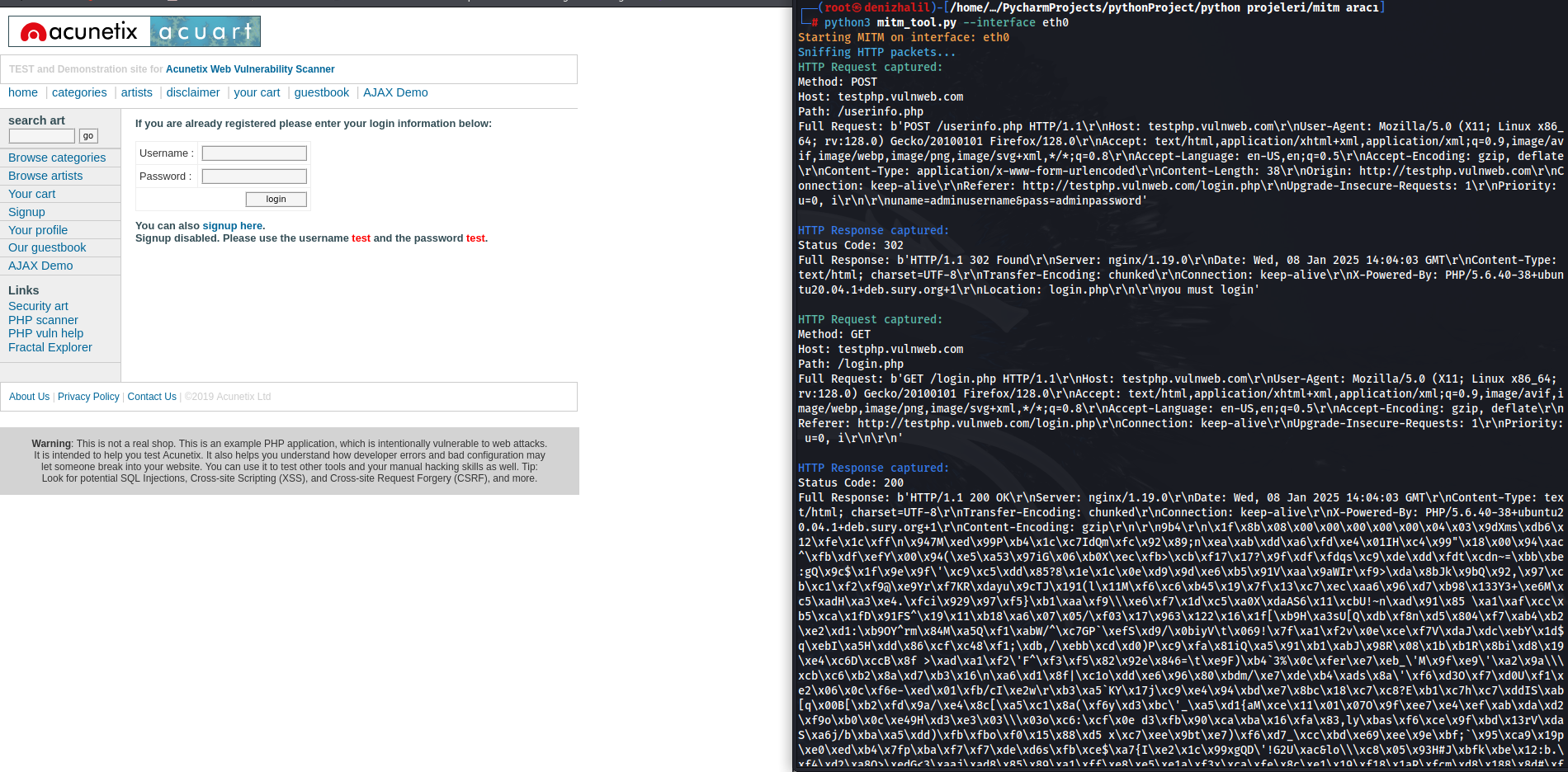This screenshot has height=772, width=1568.
Task: Follow the signup here link
Action: pos(231,225)
